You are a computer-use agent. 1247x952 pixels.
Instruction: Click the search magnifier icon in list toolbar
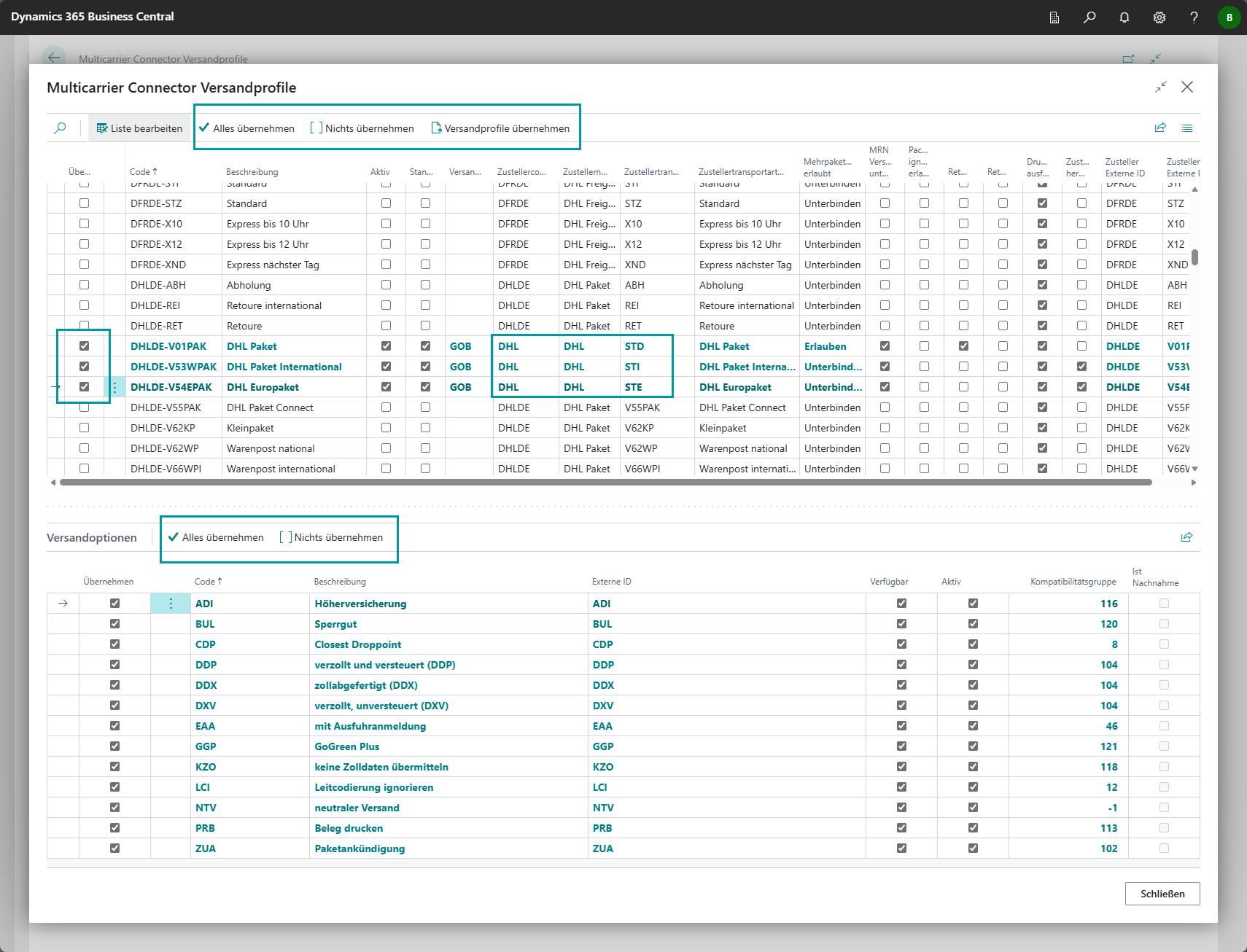click(61, 128)
